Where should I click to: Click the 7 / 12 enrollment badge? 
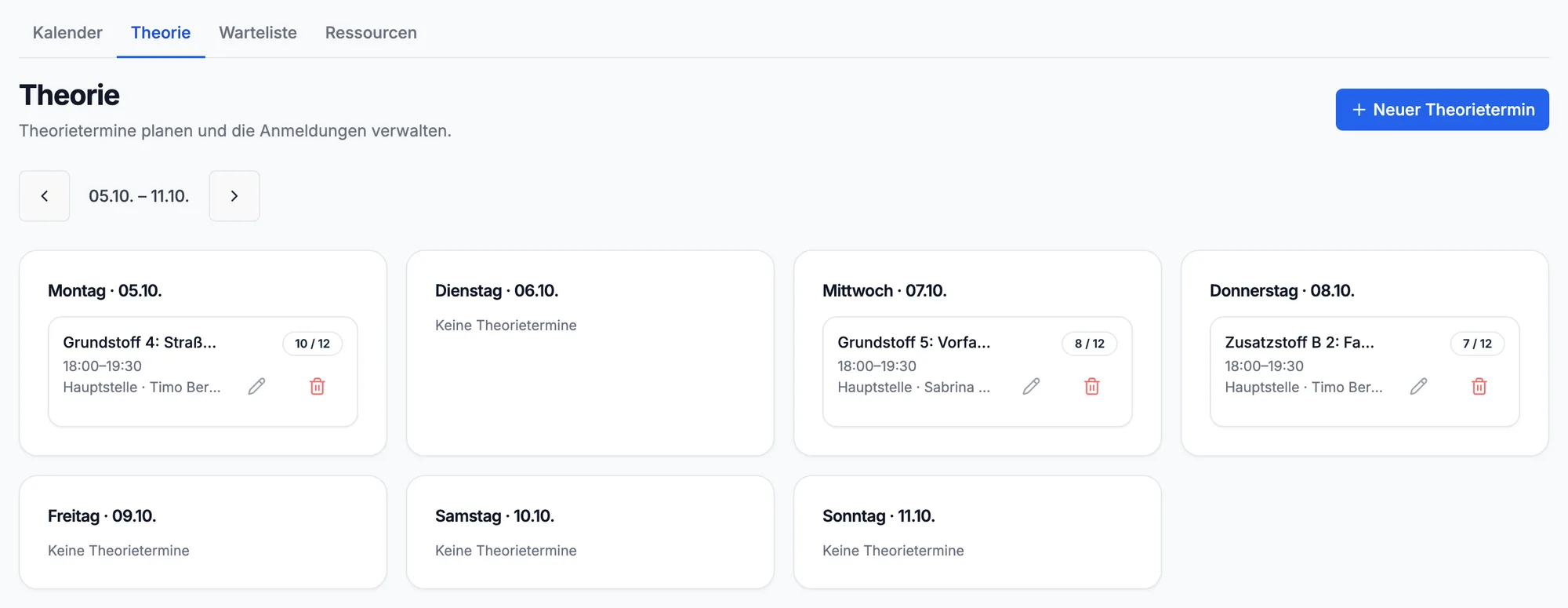[x=1478, y=344]
